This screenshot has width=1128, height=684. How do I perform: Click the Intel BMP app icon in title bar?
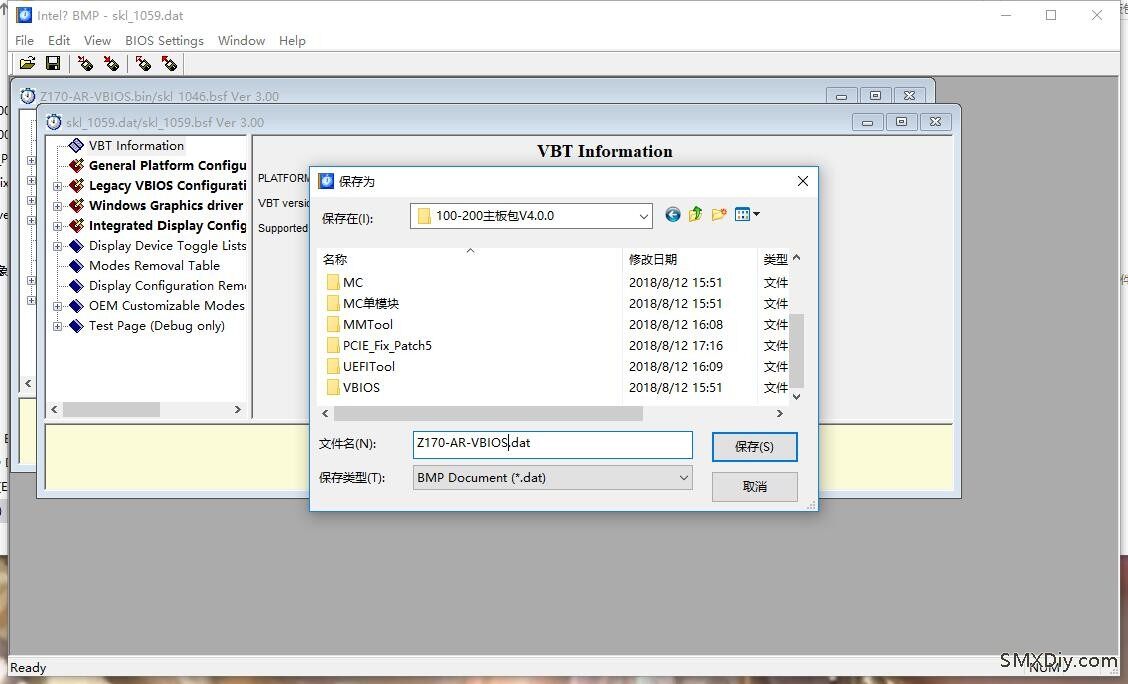24,15
